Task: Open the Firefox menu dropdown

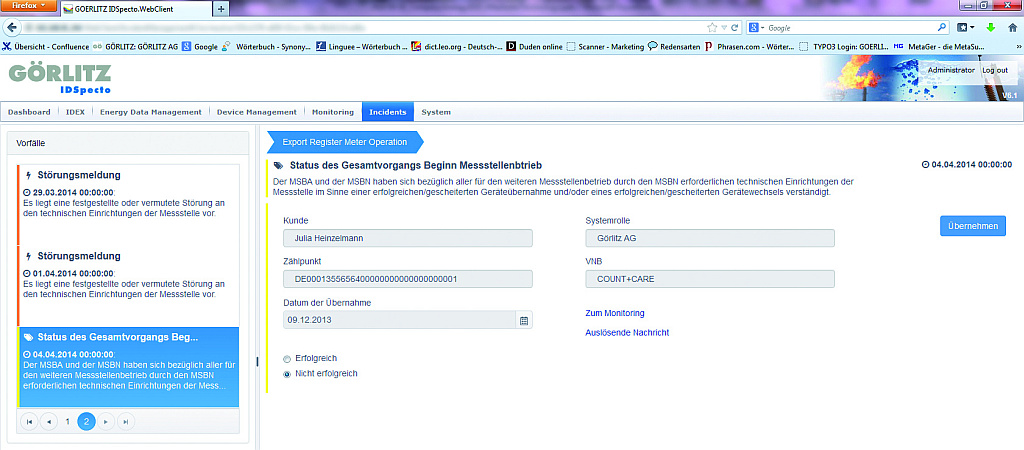Action: (29, 7)
